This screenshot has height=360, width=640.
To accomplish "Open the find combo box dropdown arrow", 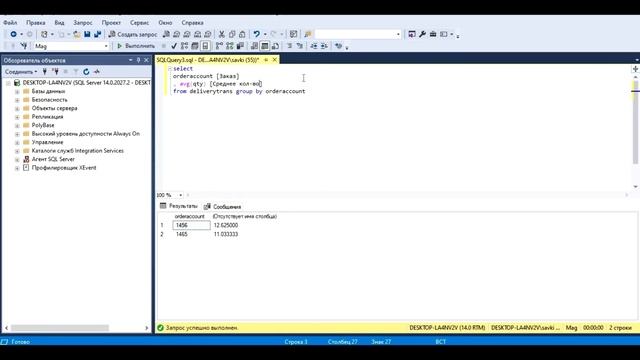I will [x=398, y=34].
